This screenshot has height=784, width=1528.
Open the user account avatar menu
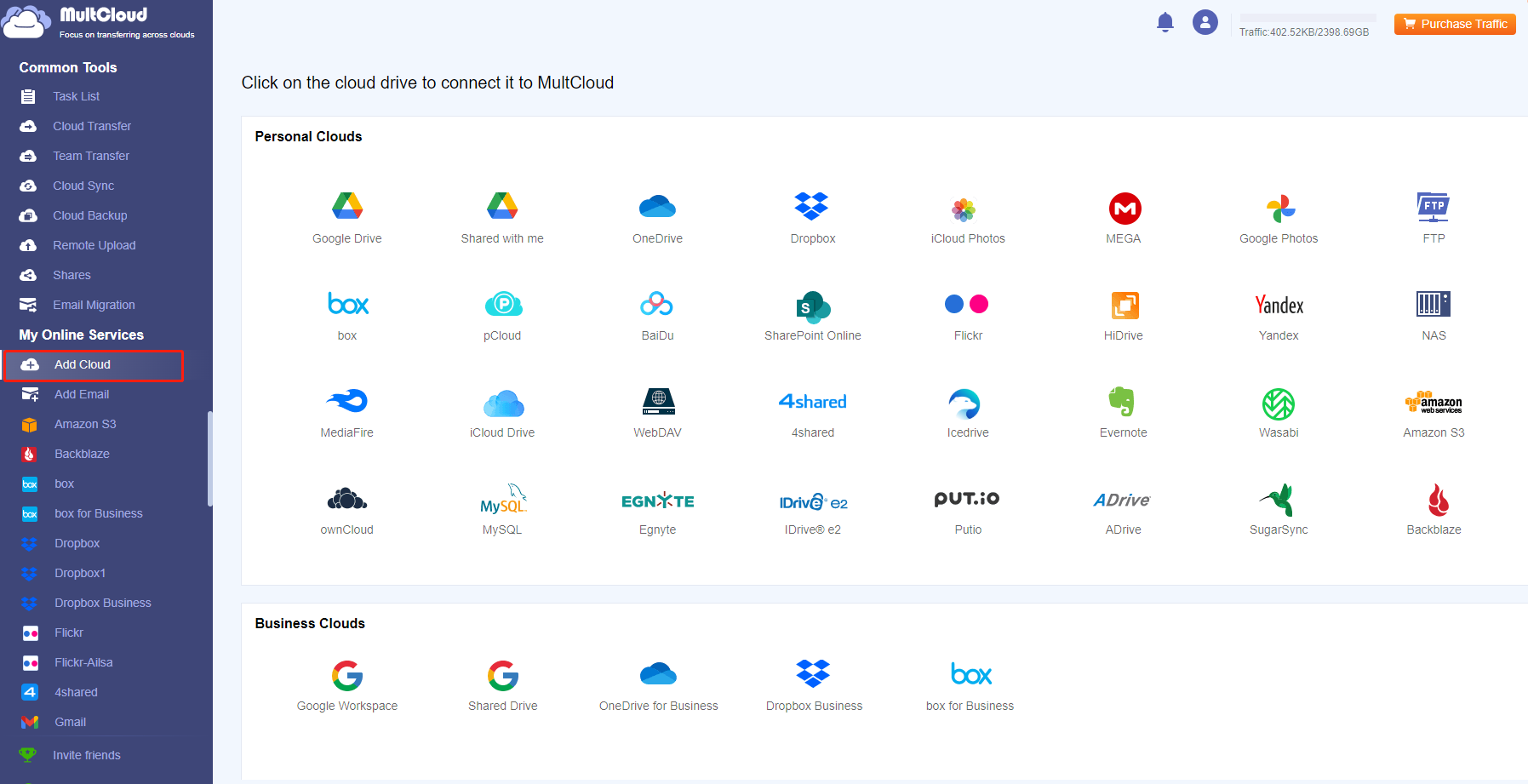point(1205,22)
